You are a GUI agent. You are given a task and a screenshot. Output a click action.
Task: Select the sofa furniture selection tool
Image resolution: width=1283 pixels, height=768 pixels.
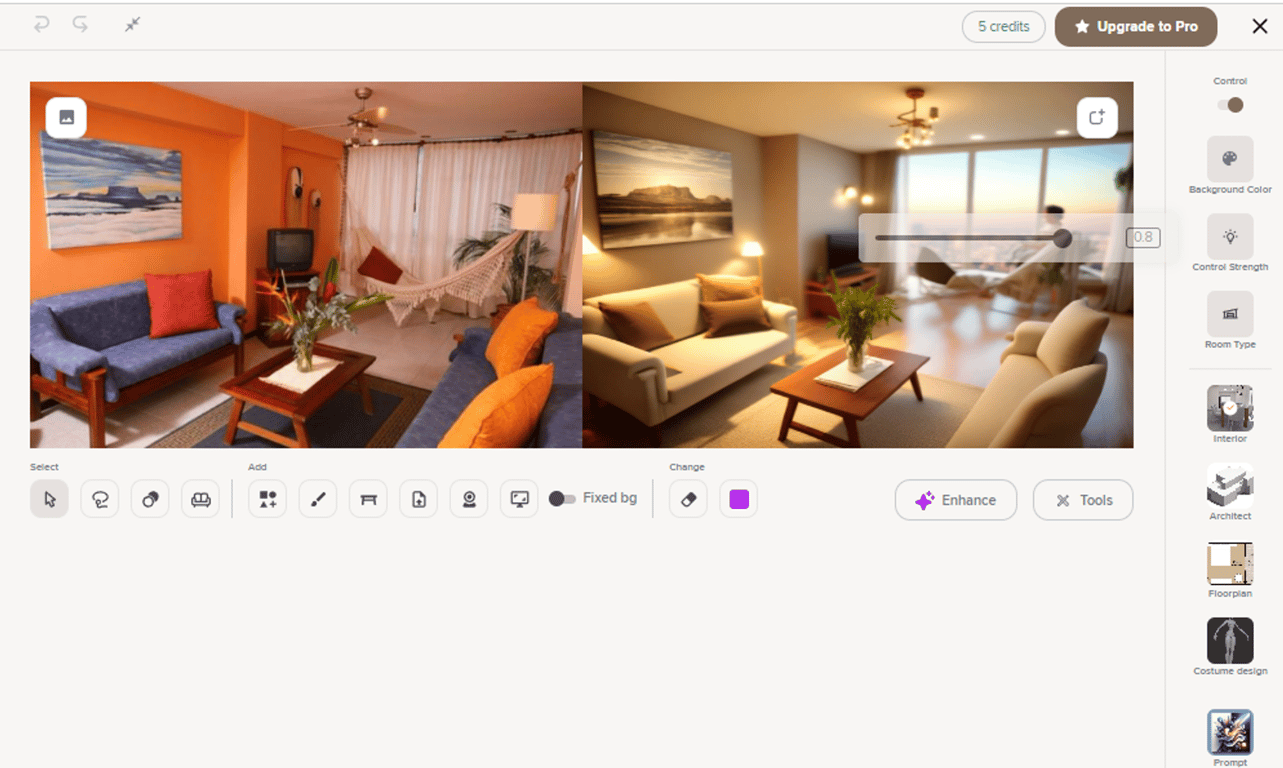point(201,499)
